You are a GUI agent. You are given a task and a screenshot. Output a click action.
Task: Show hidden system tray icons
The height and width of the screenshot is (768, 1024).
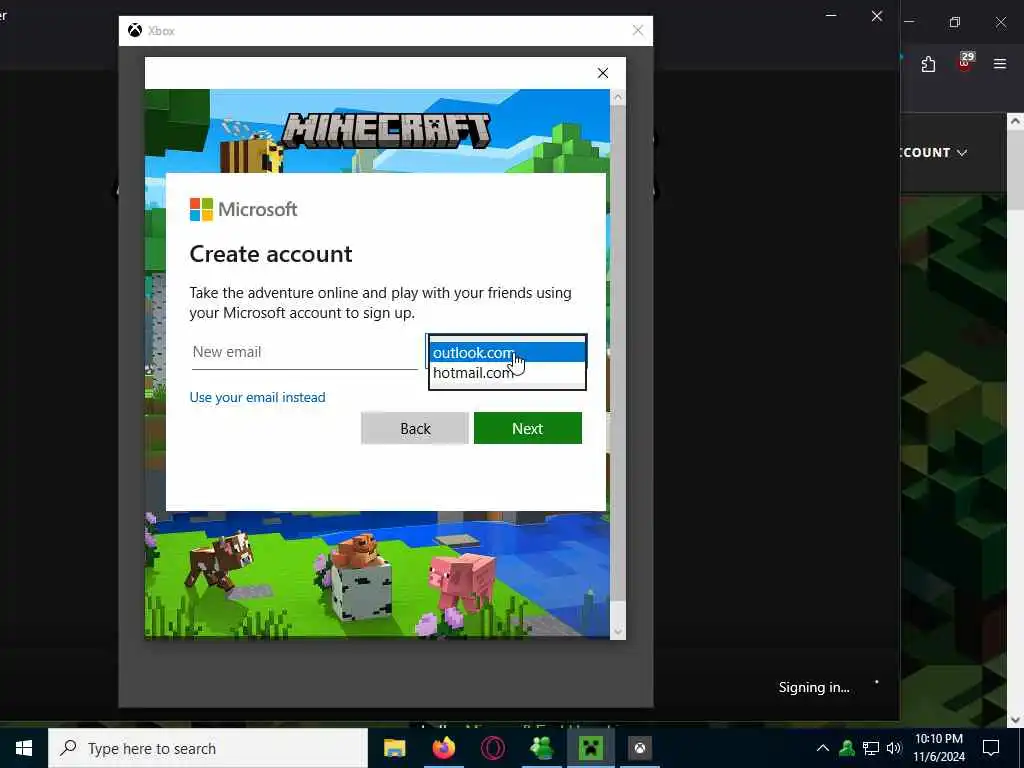[823, 748]
